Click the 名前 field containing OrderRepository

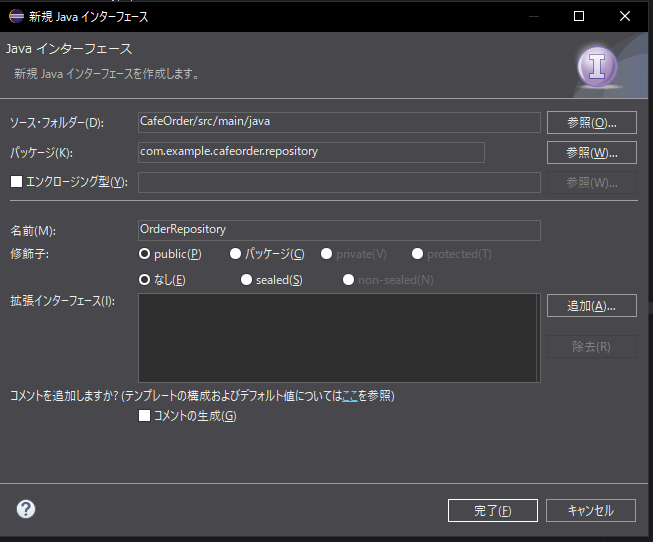[x=339, y=230]
